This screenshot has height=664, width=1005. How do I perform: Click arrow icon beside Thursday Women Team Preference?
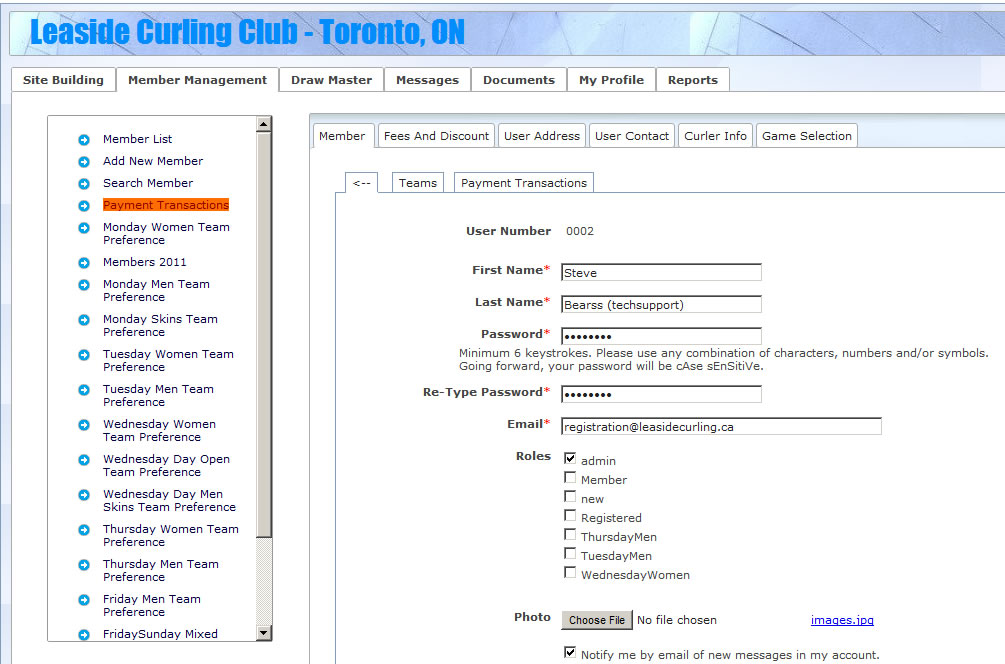(84, 530)
